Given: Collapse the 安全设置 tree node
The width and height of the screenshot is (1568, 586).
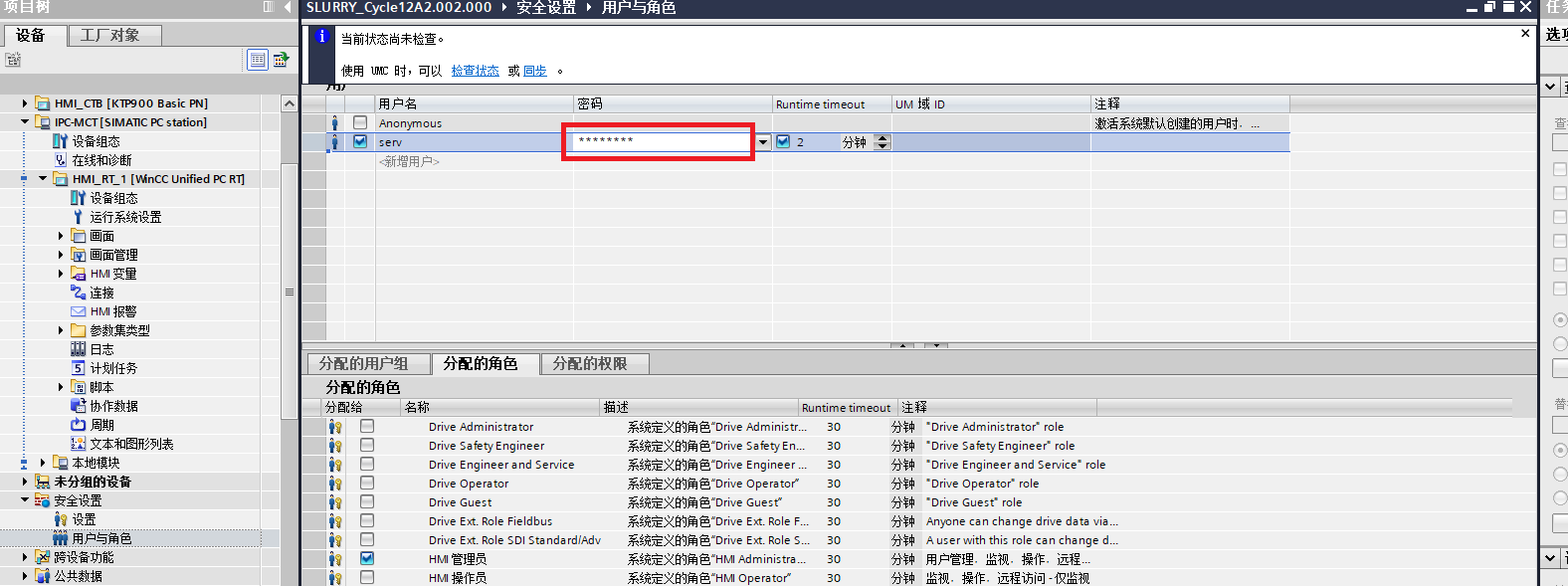Looking at the screenshot, I should tap(25, 500).
